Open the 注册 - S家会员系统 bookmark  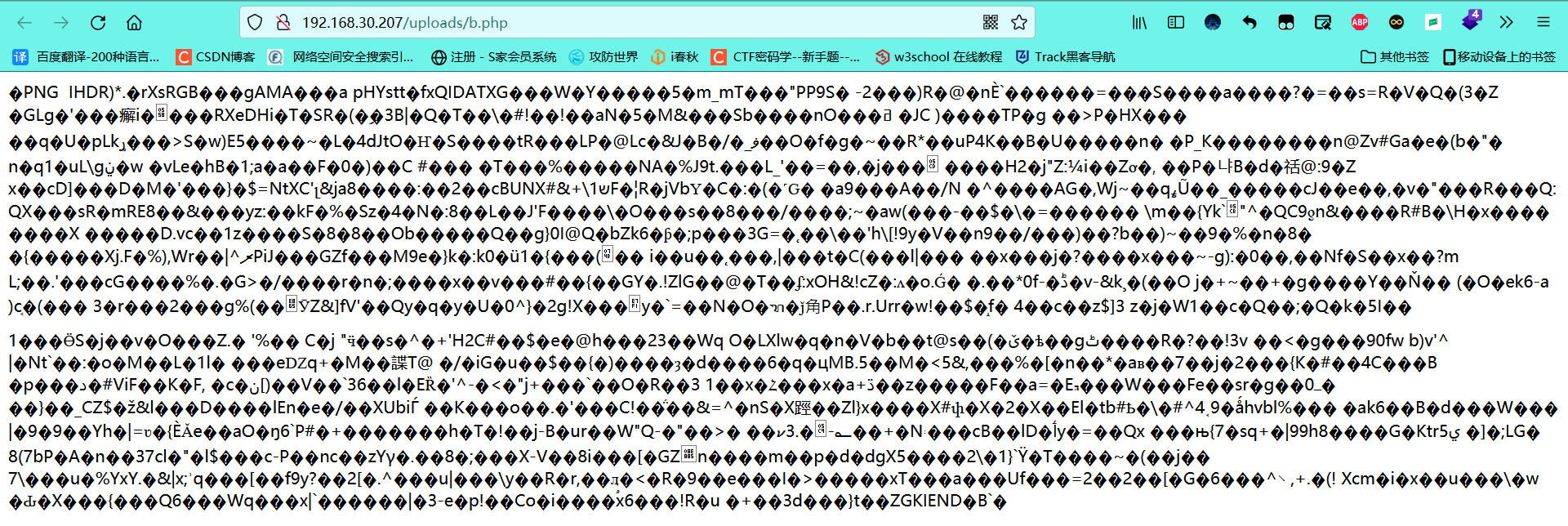point(494,57)
